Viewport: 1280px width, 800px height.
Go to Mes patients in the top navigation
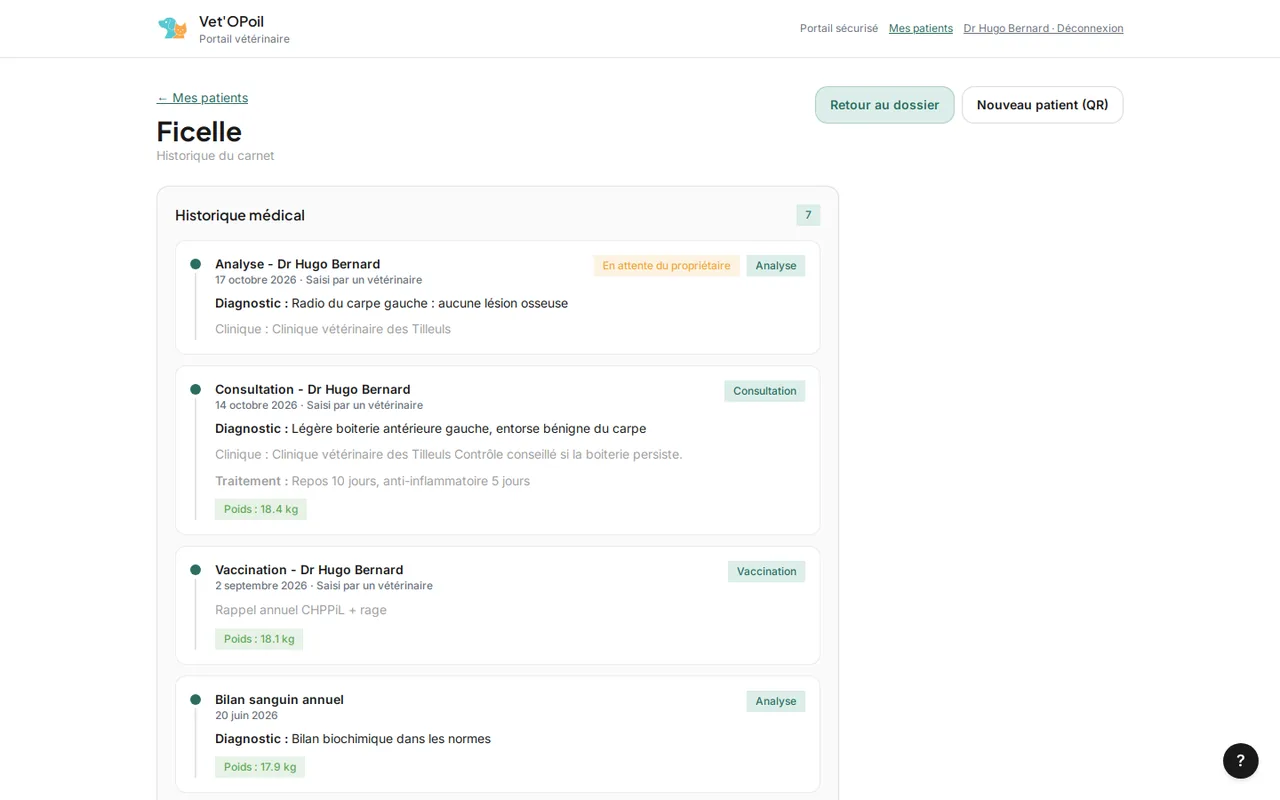921,28
